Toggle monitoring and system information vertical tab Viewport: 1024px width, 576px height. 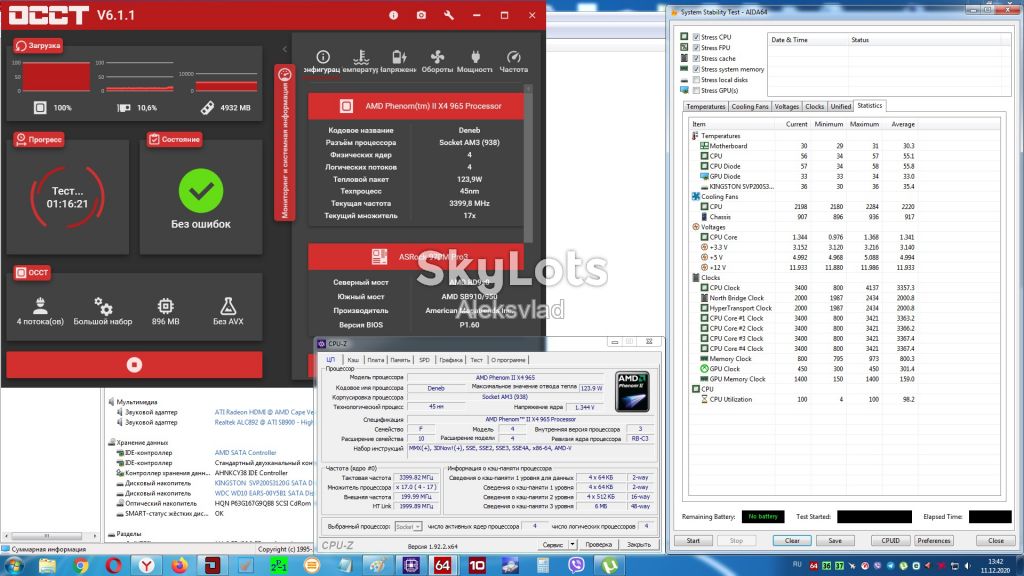point(285,142)
